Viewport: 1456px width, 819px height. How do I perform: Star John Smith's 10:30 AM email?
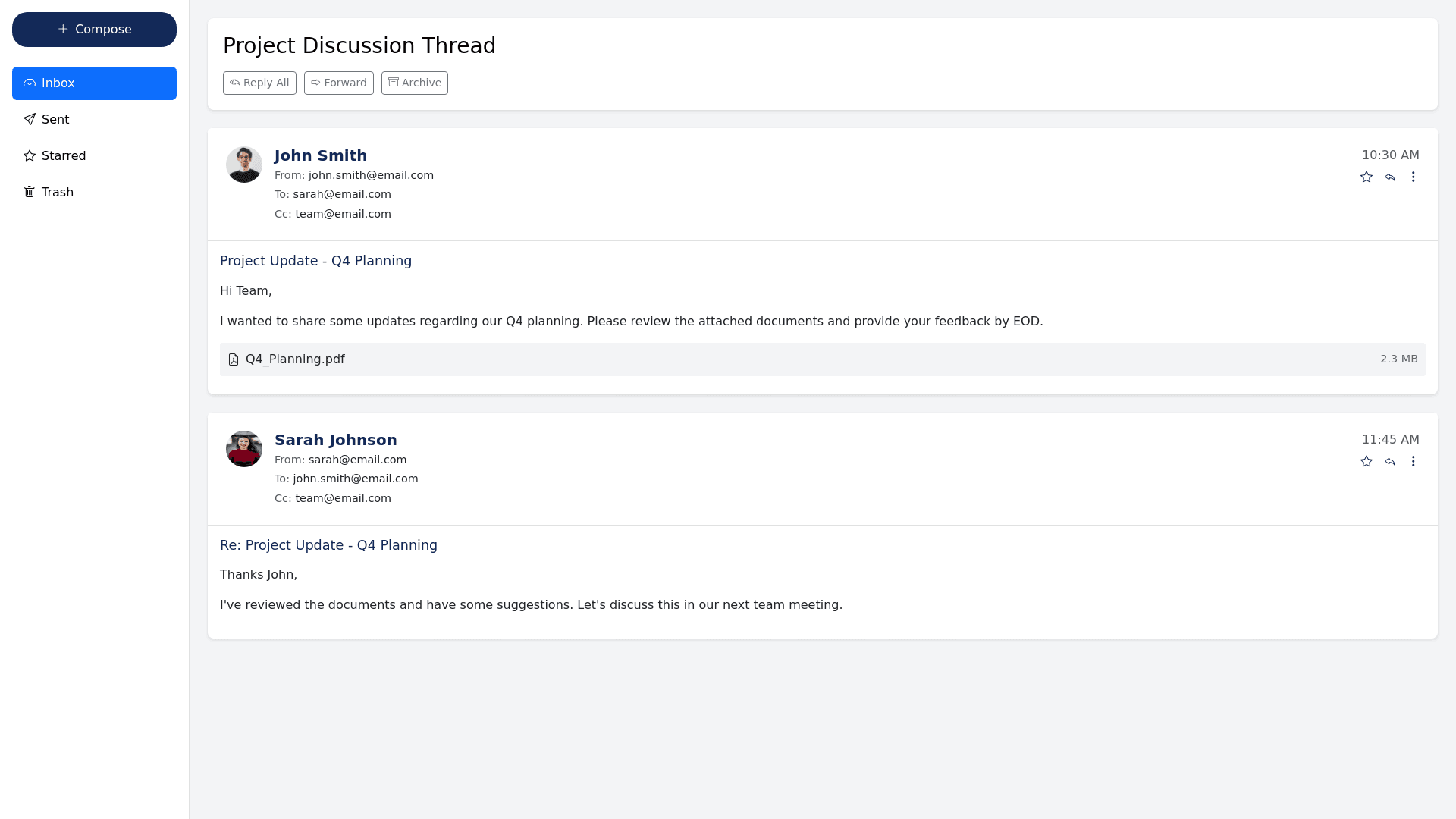1366,177
